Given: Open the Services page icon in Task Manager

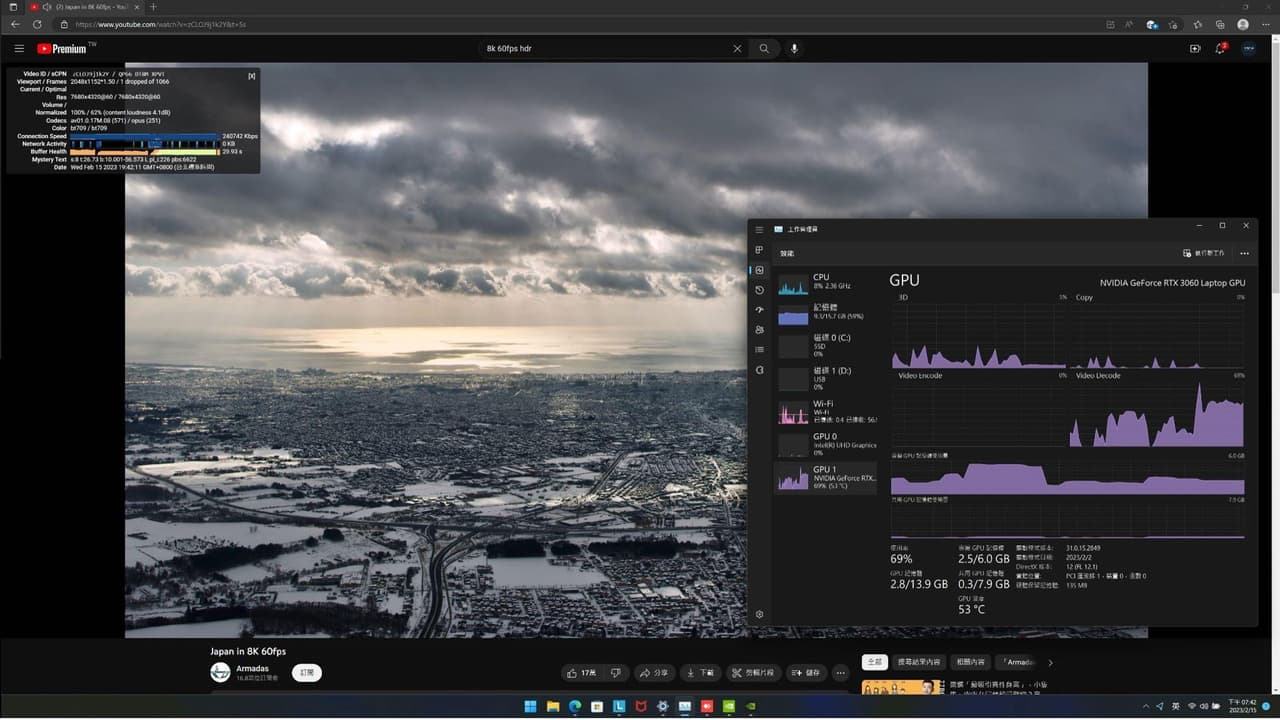Looking at the screenshot, I should (x=759, y=370).
